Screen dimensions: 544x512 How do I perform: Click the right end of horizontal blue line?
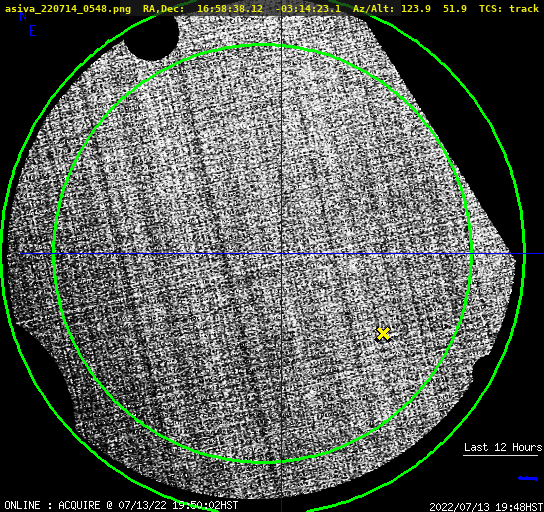click(541, 254)
